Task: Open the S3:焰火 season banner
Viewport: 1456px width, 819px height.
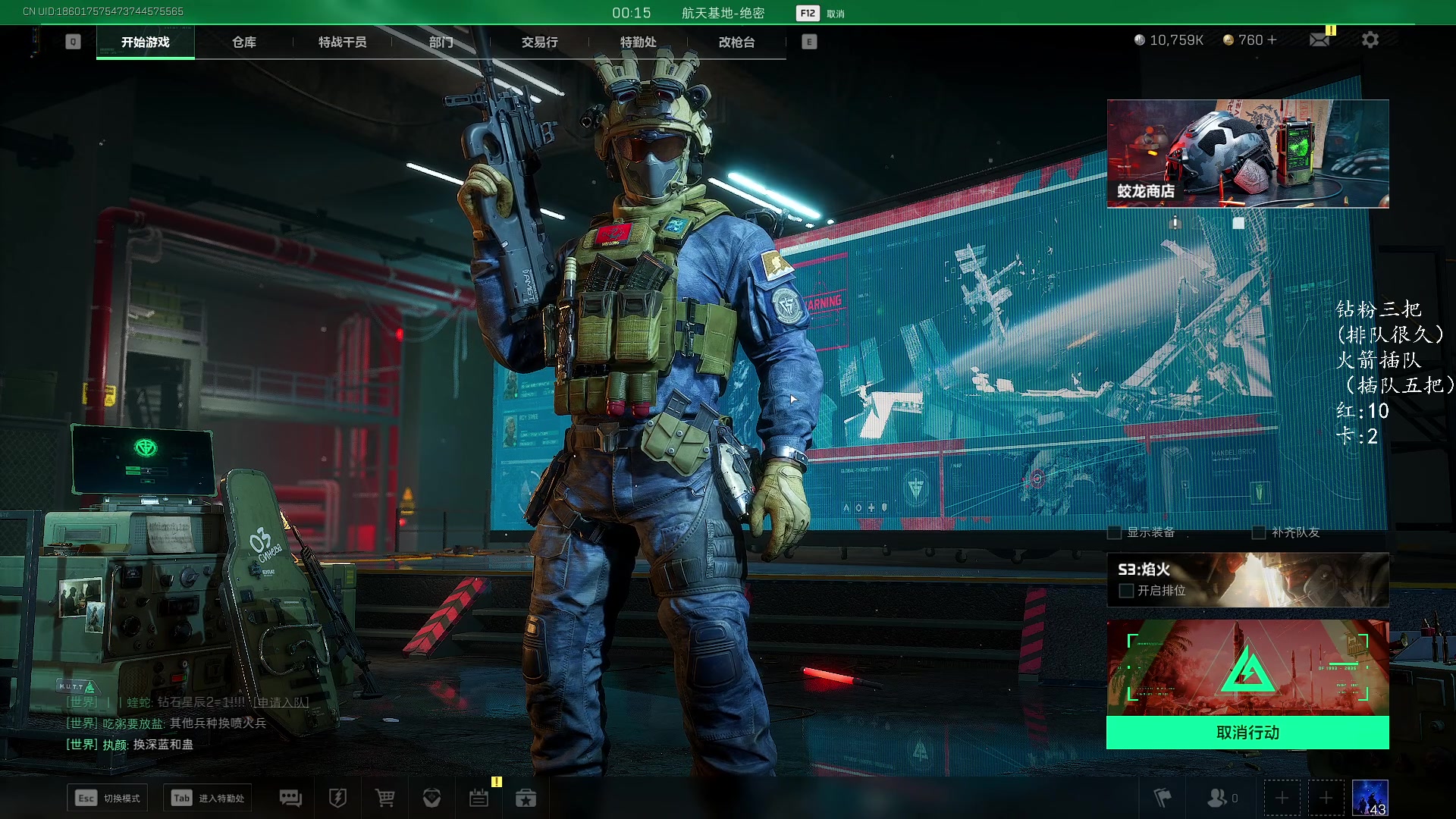Action: [1247, 579]
